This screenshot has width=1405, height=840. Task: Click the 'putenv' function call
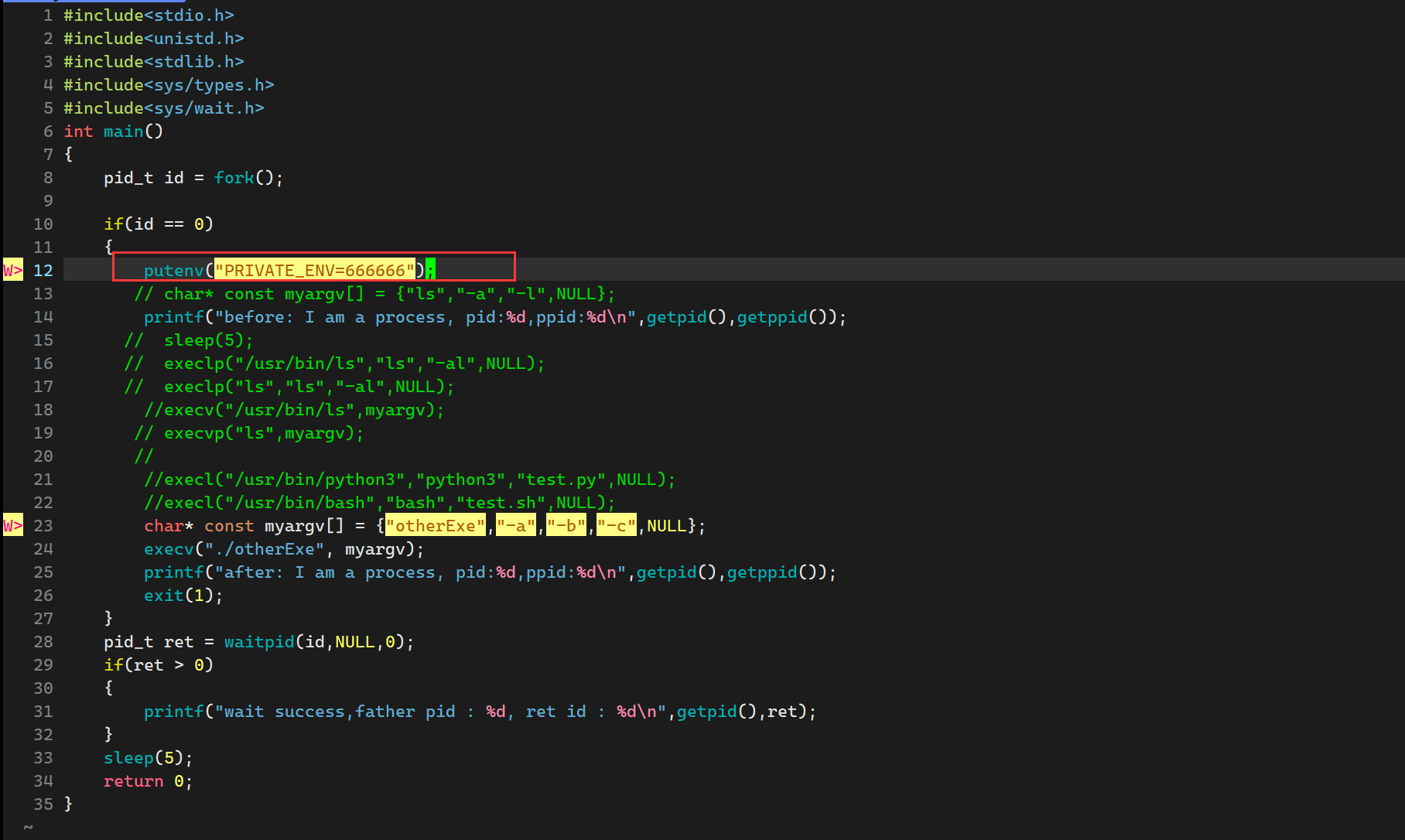(x=174, y=270)
